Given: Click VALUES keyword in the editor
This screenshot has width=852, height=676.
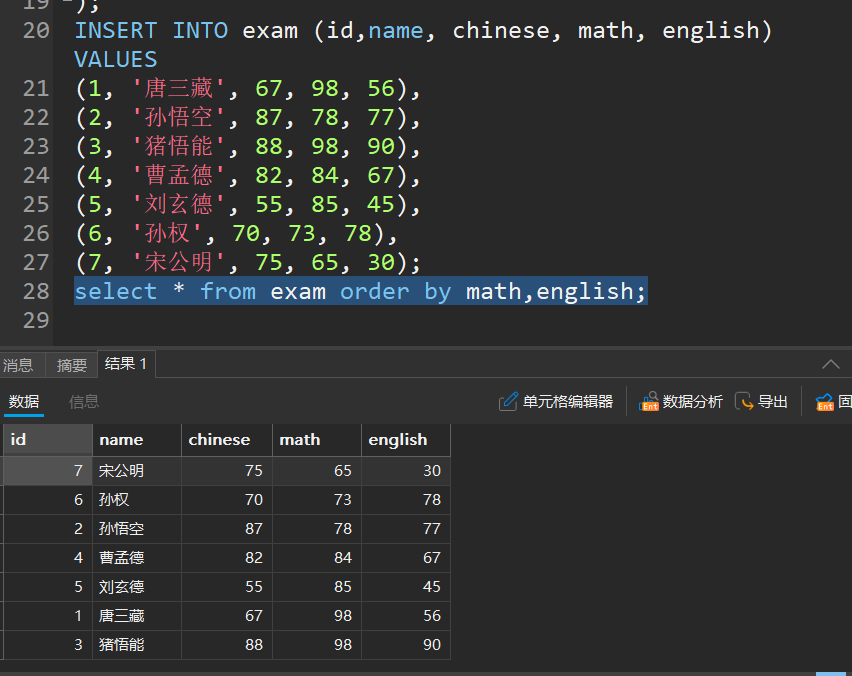Looking at the screenshot, I should (116, 59).
